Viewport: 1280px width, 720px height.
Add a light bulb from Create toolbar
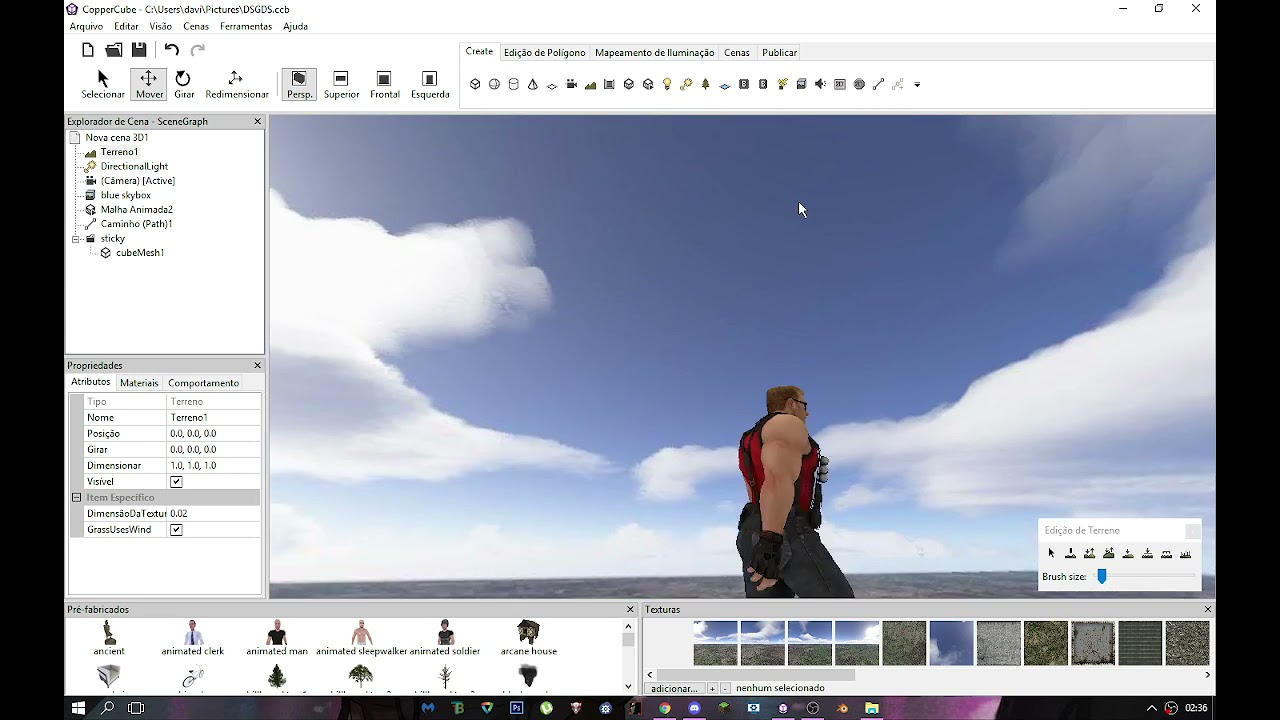[x=667, y=84]
